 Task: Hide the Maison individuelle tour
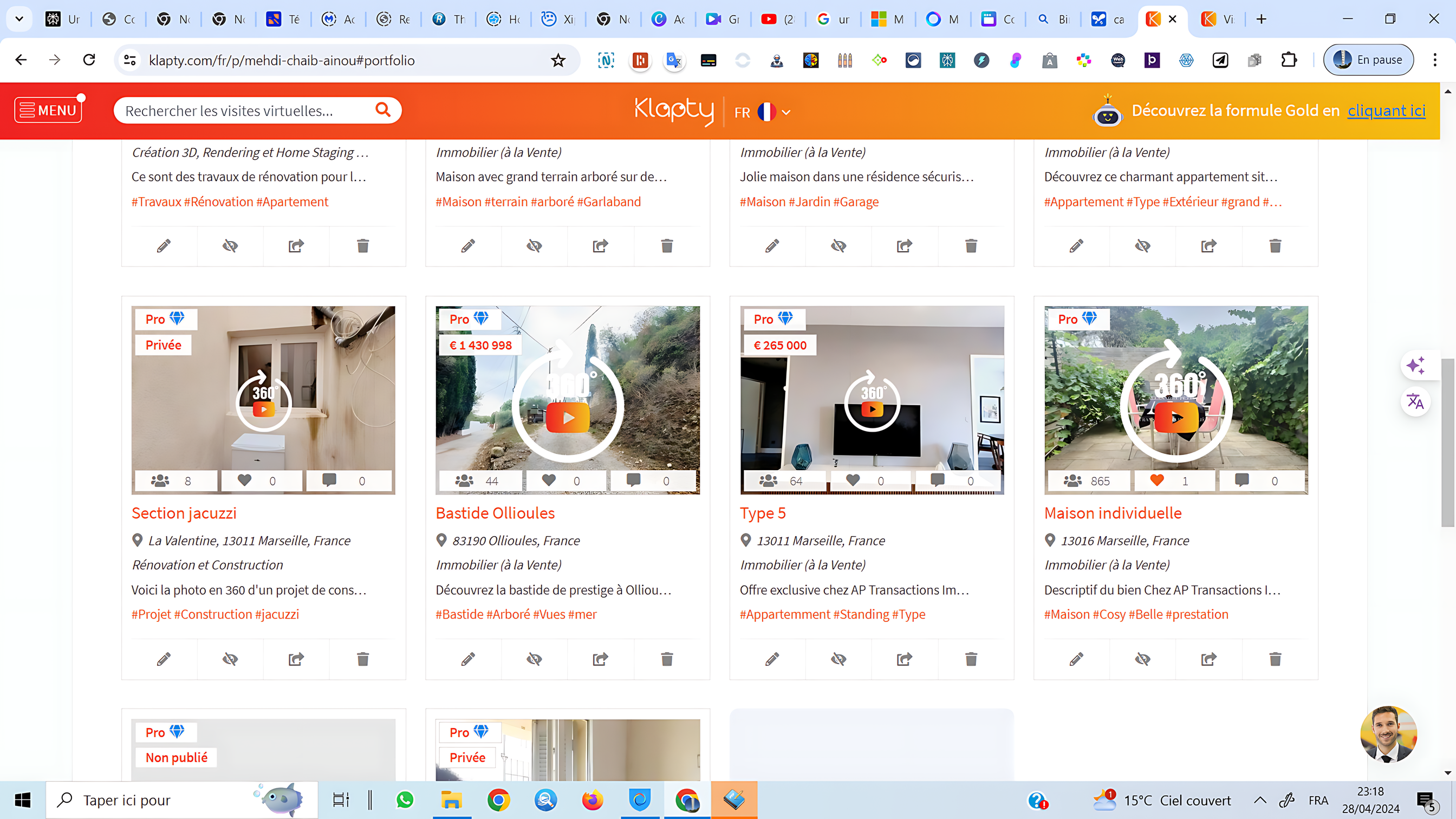coord(1142,659)
